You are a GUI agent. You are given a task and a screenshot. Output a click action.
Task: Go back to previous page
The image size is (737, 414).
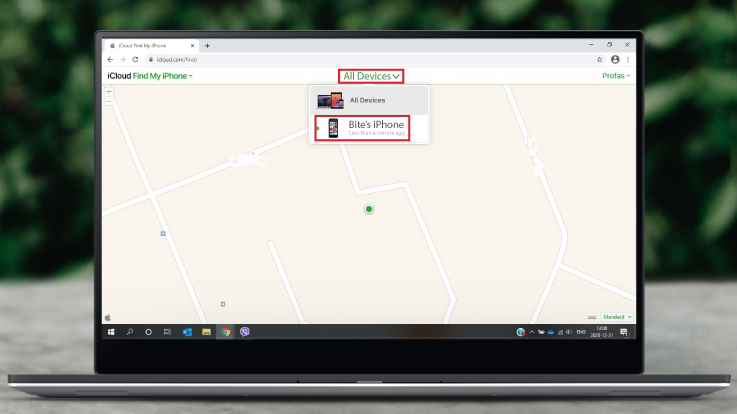[x=110, y=60]
